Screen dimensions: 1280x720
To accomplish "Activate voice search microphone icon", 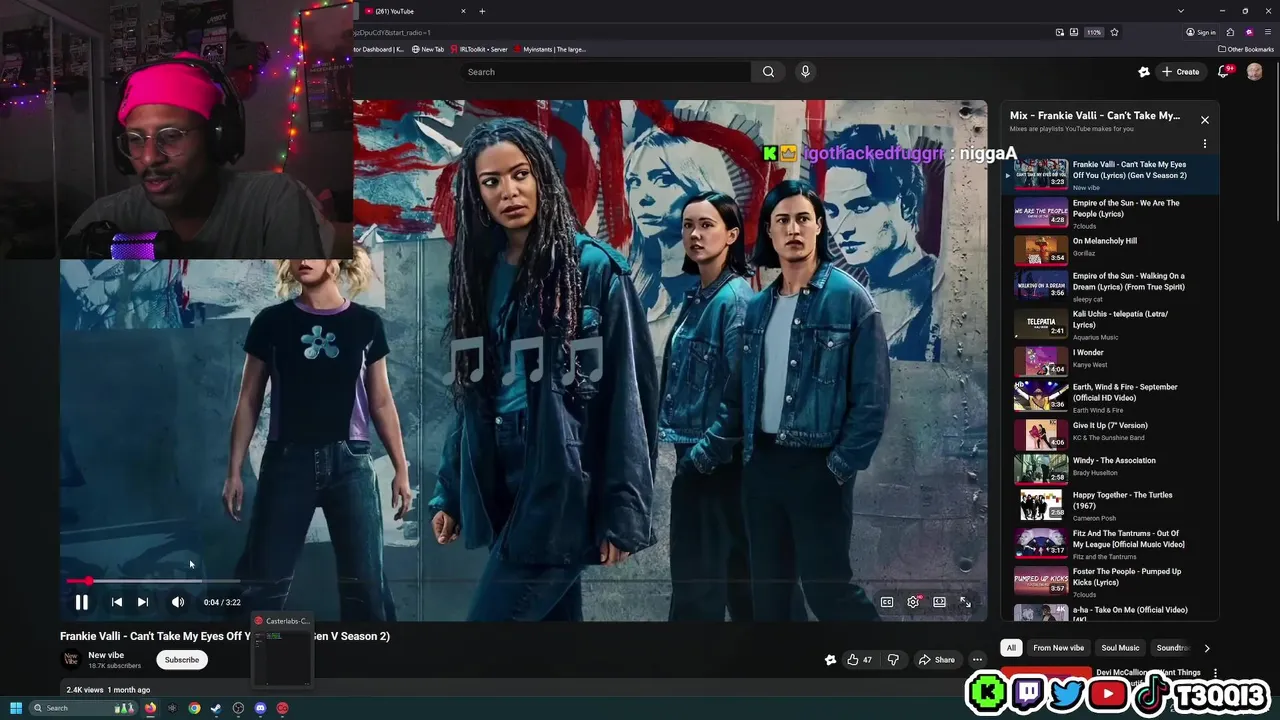I will coord(805,72).
